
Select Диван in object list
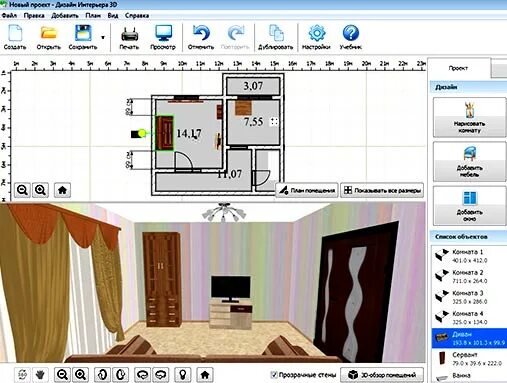coord(469,338)
